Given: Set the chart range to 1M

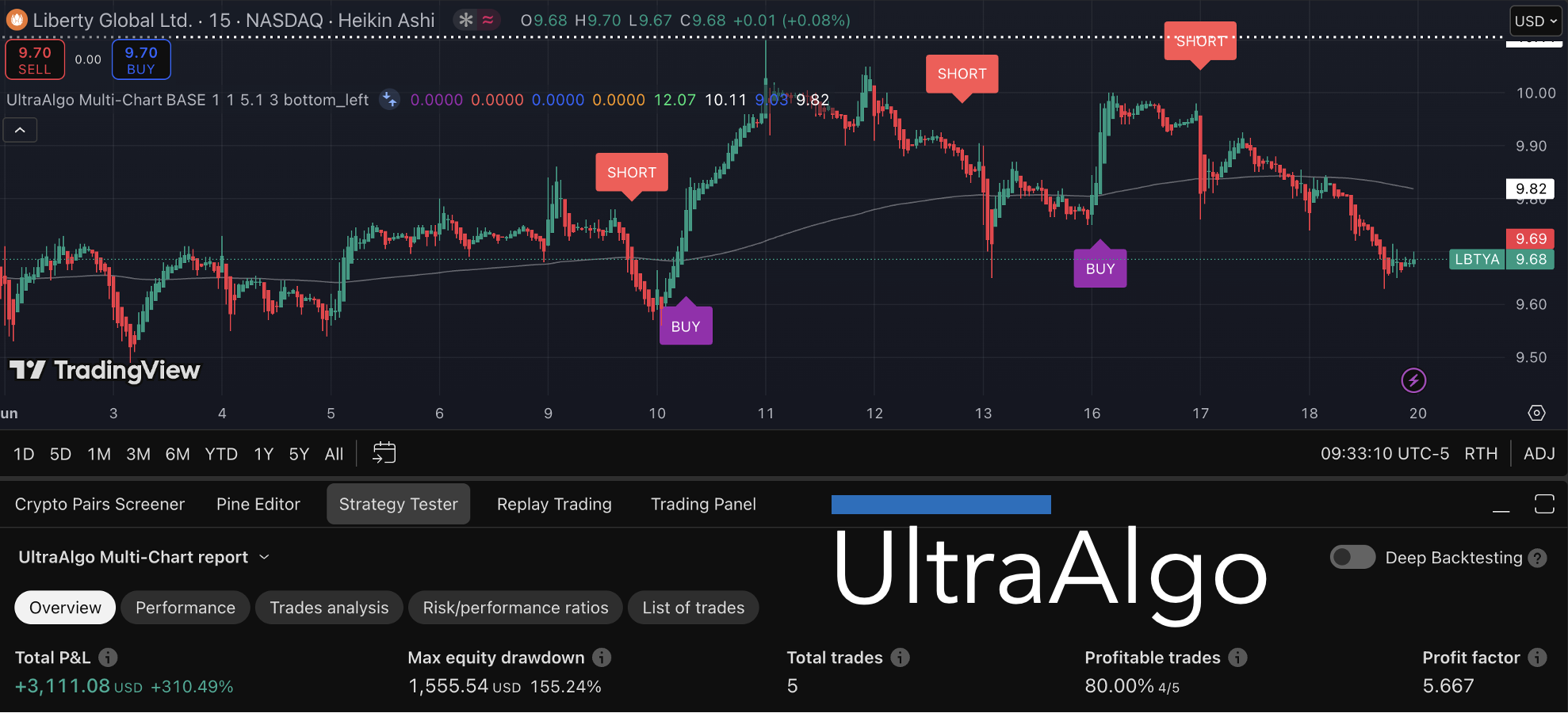Looking at the screenshot, I should (99, 454).
